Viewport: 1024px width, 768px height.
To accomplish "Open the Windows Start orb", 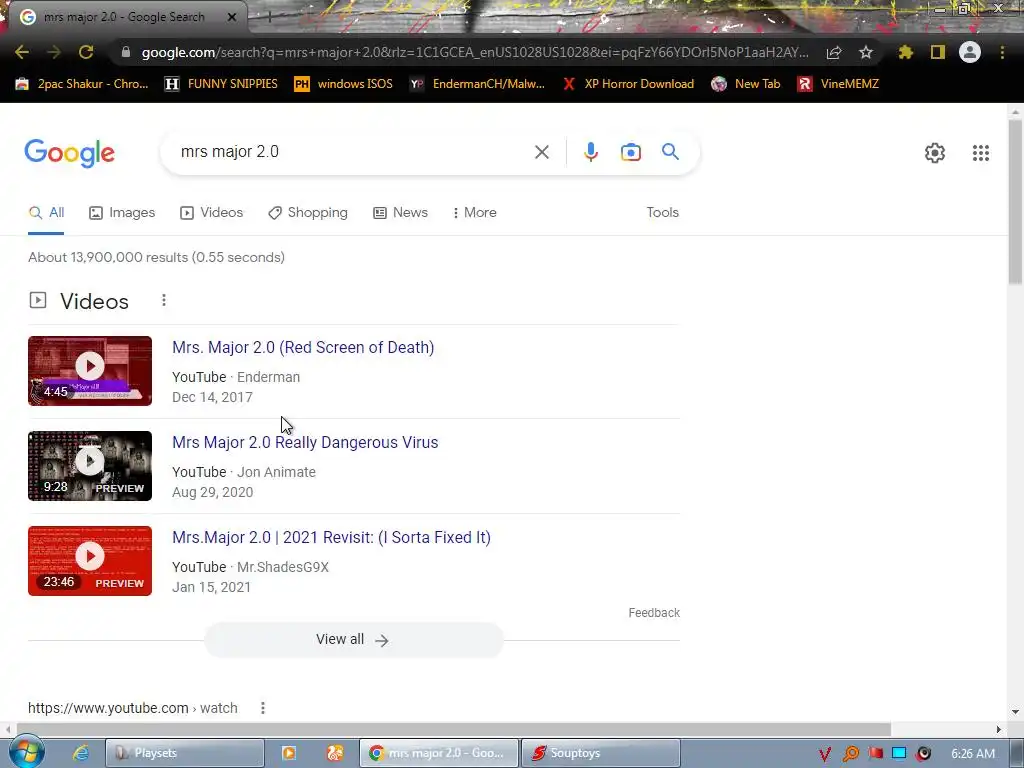I will 26,752.
